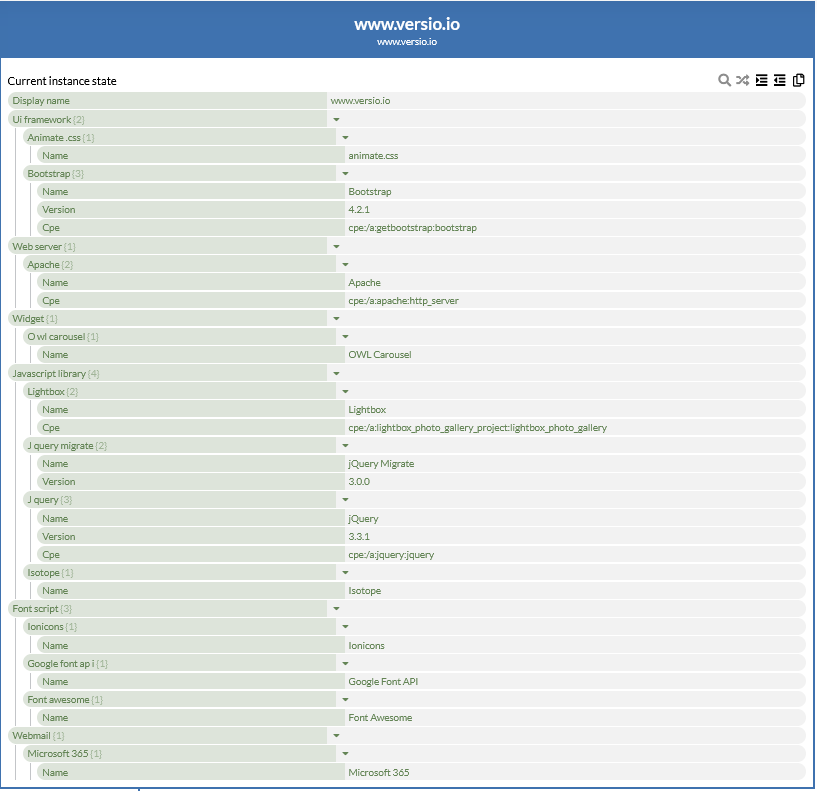Select the Webmail tree label
The image size is (817, 791).
click(x=31, y=736)
